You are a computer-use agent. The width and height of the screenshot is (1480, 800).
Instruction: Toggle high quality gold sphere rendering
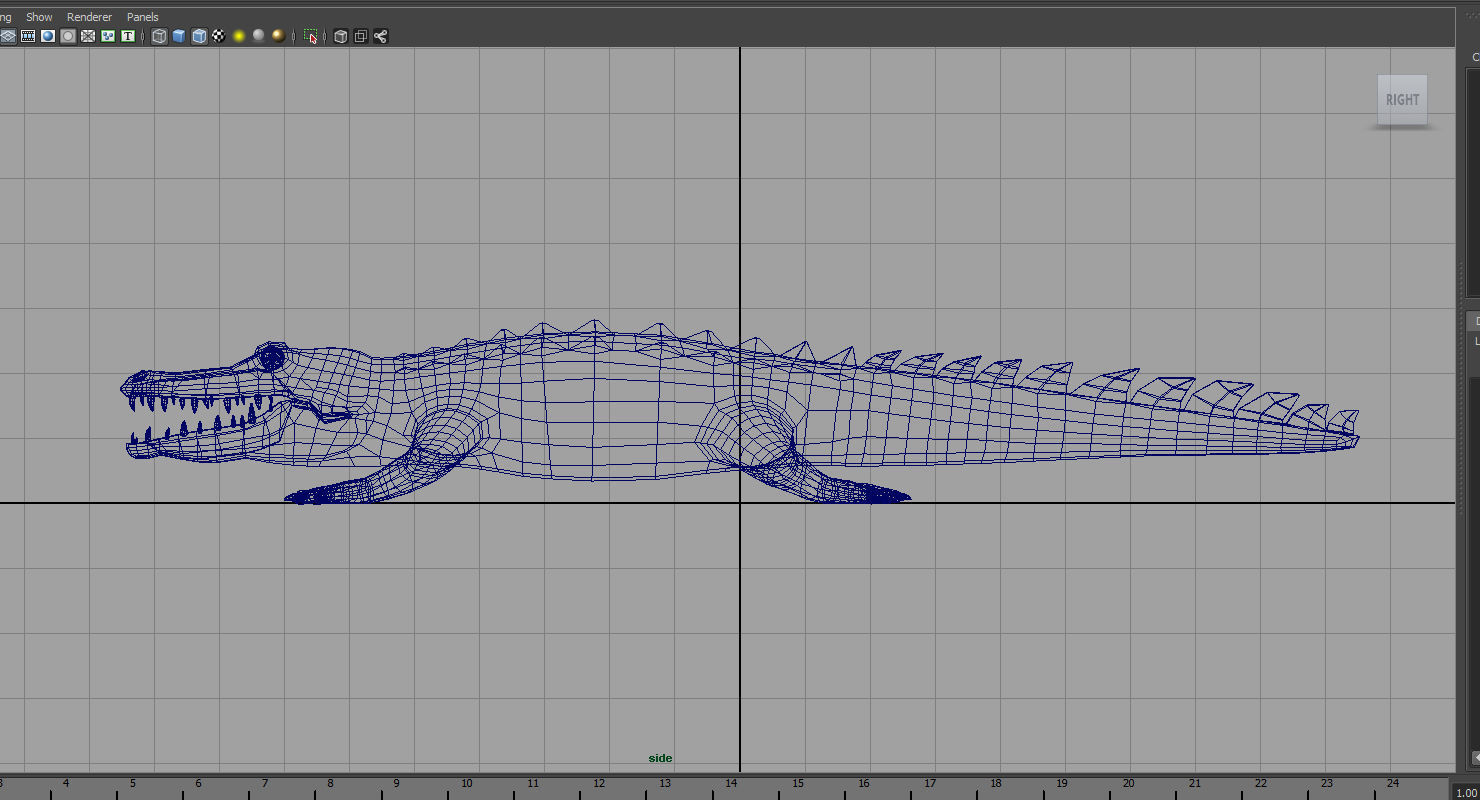pos(279,36)
